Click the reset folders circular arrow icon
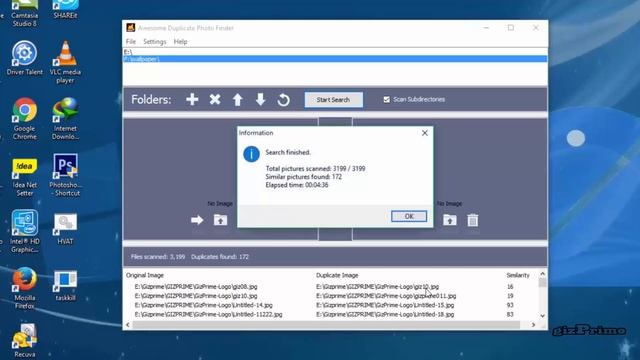This screenshot has height=360, width=640. pyautogui.click(x=283, y=100)
